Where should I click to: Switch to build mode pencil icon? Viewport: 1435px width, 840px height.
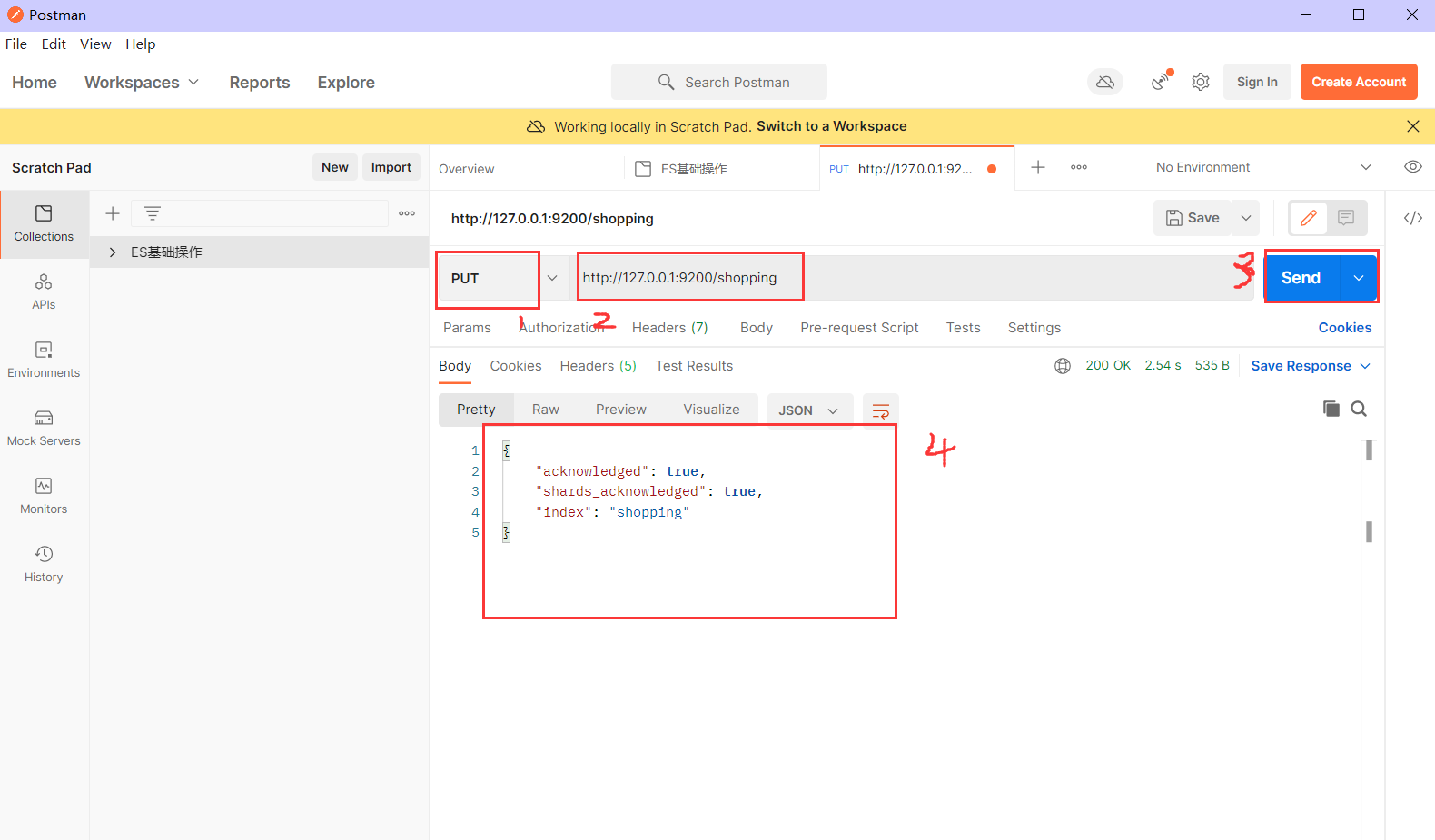(1309, 218)
